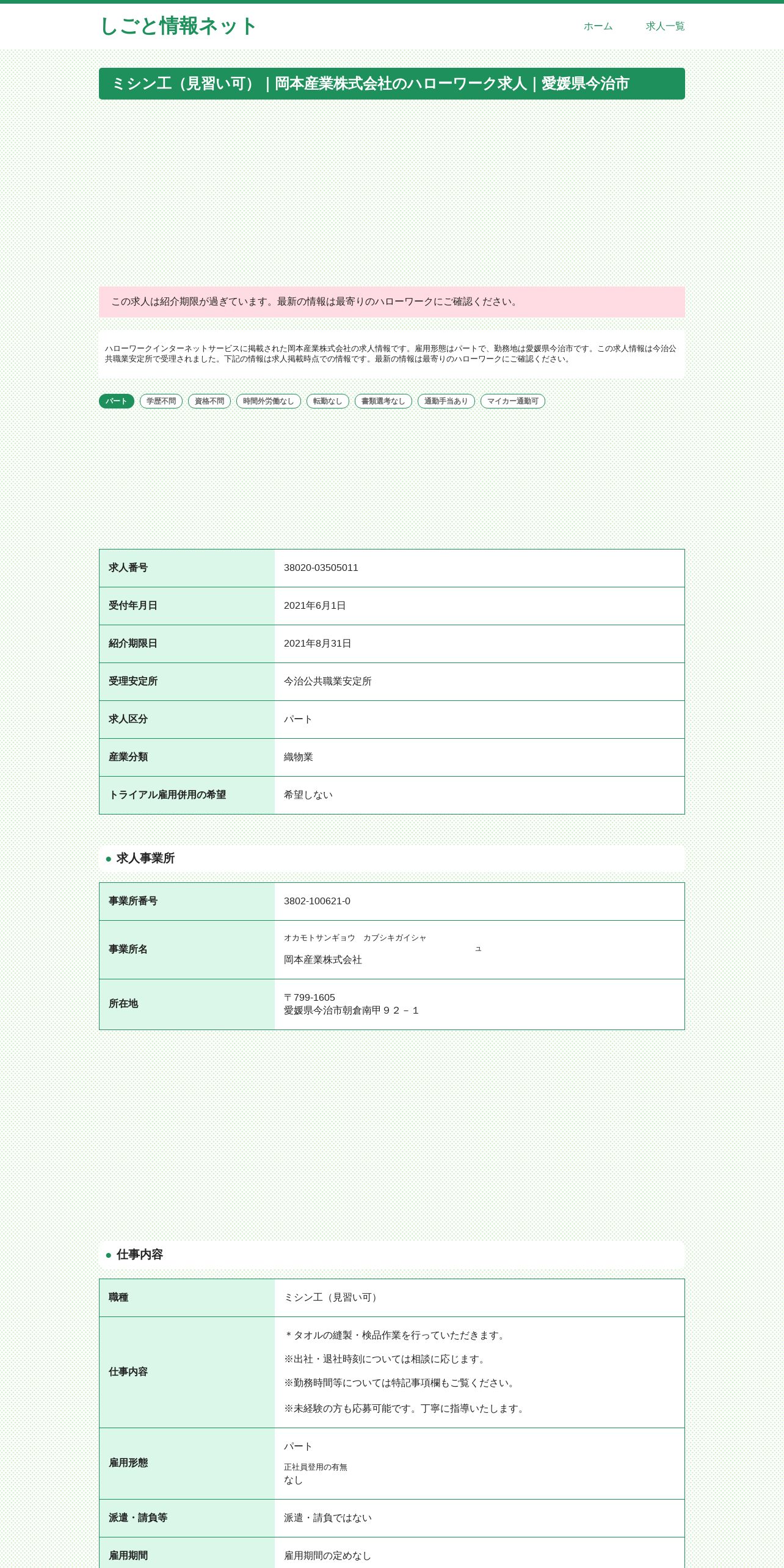Screen dimensions: 784x1568
Task: Select the 書類選考なし tag
Action: point(383,401)
